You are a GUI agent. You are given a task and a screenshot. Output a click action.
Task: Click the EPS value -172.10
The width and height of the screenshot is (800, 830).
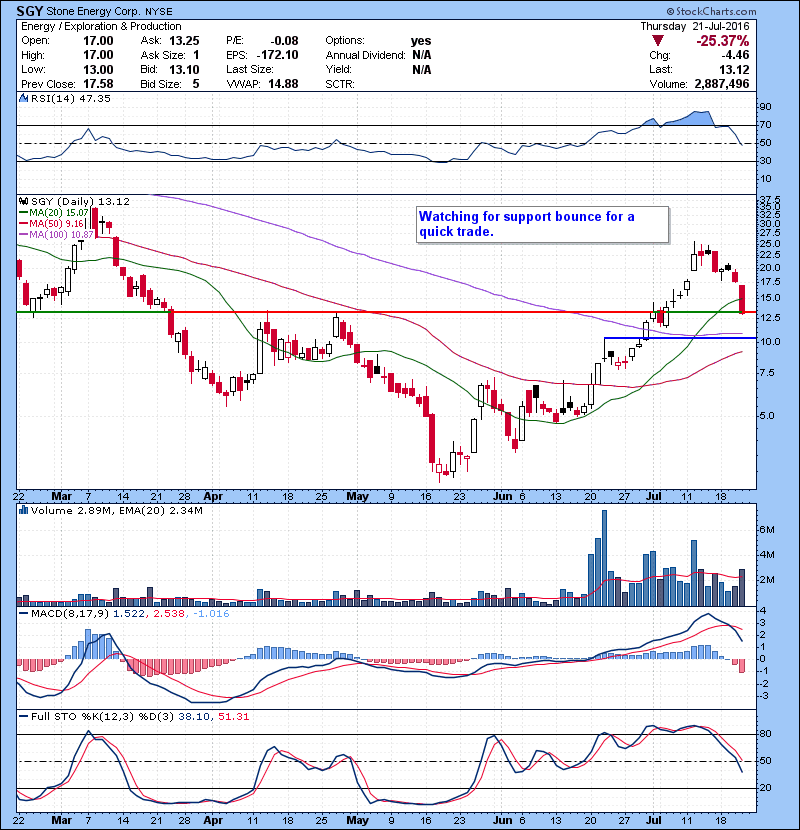pos(277,55)
